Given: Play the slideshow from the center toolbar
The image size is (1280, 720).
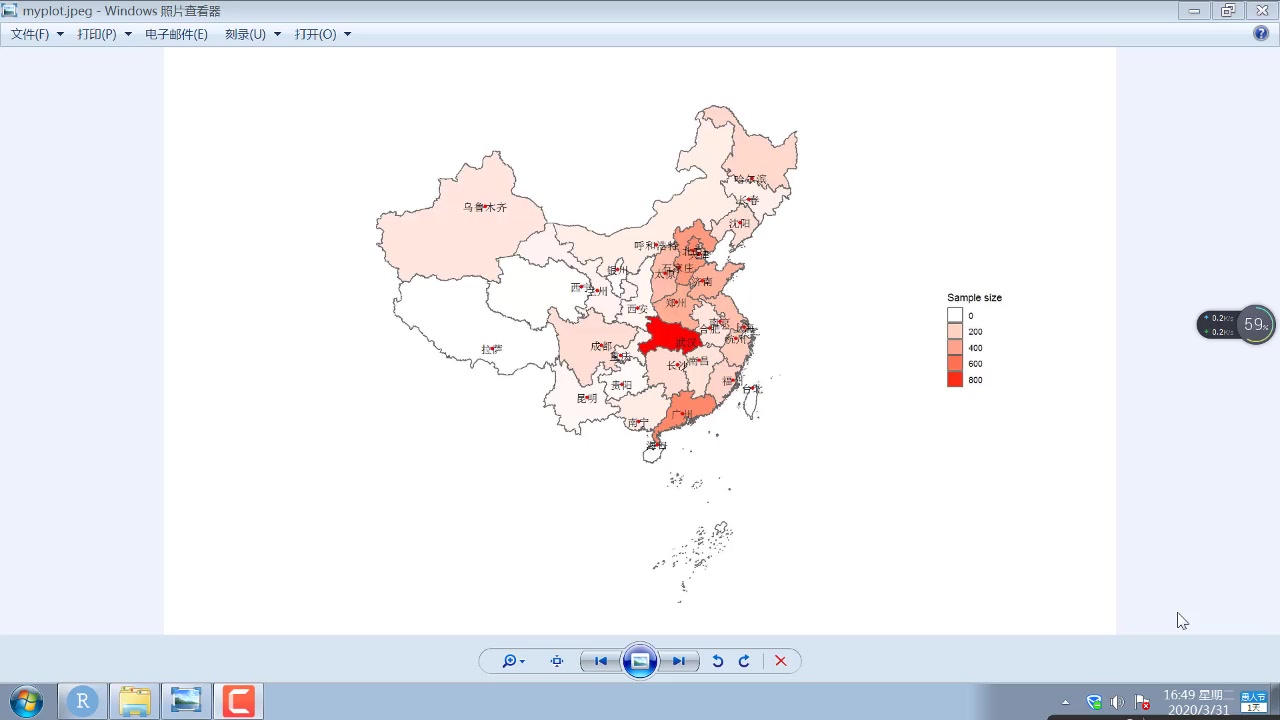Looking at the screenshot, I should pos(640,660).
